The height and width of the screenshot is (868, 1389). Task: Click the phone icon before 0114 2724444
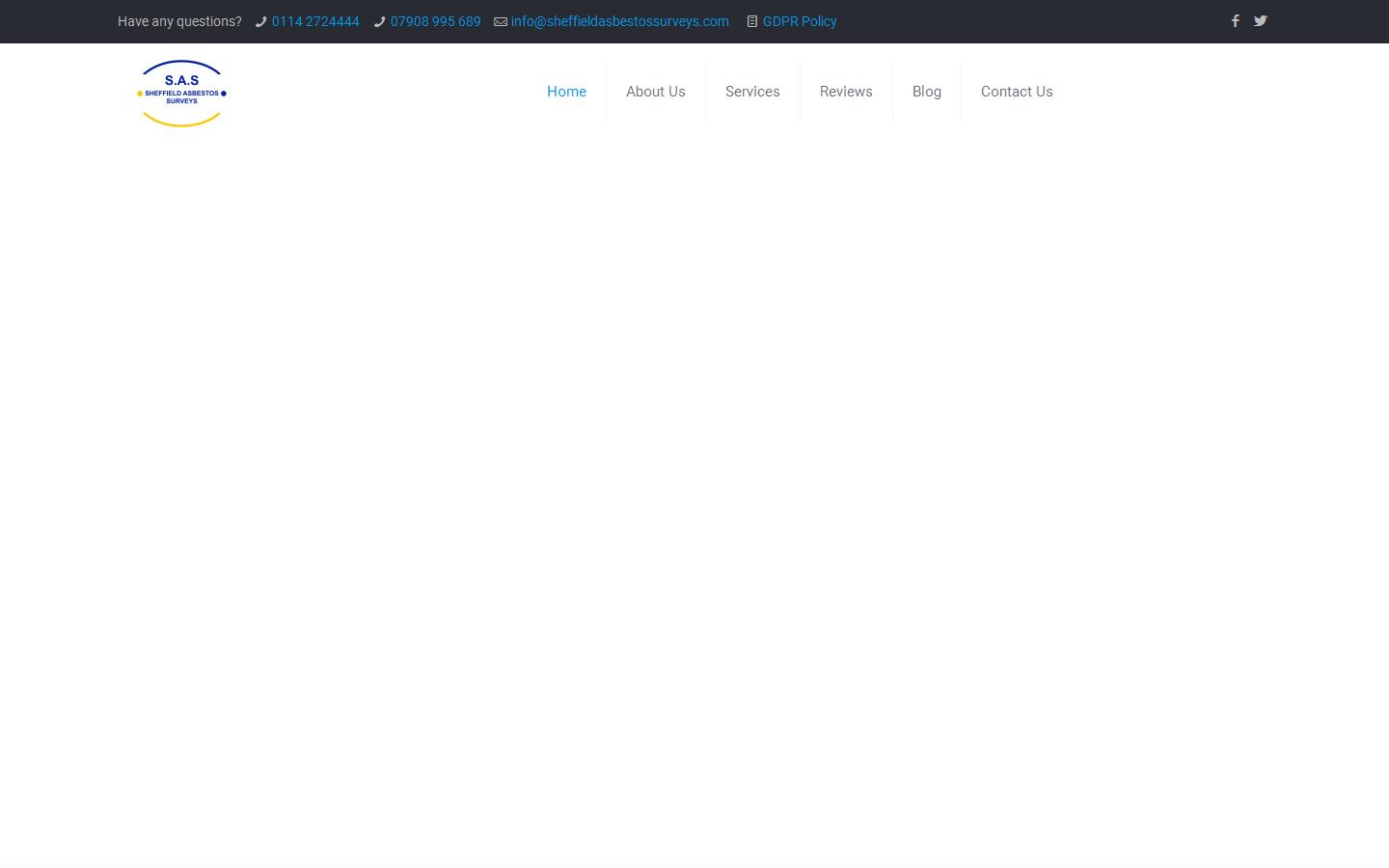(x=260, y=22)
